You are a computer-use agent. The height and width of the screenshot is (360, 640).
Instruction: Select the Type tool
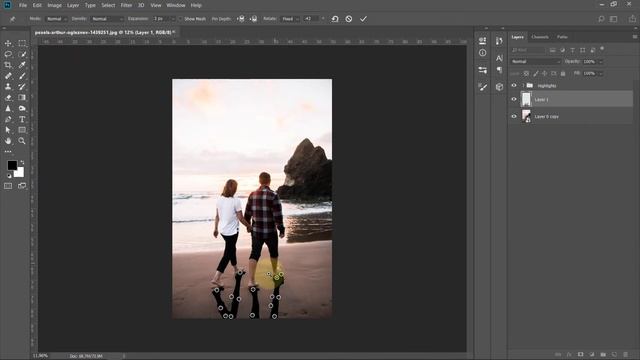coord(22,119)
